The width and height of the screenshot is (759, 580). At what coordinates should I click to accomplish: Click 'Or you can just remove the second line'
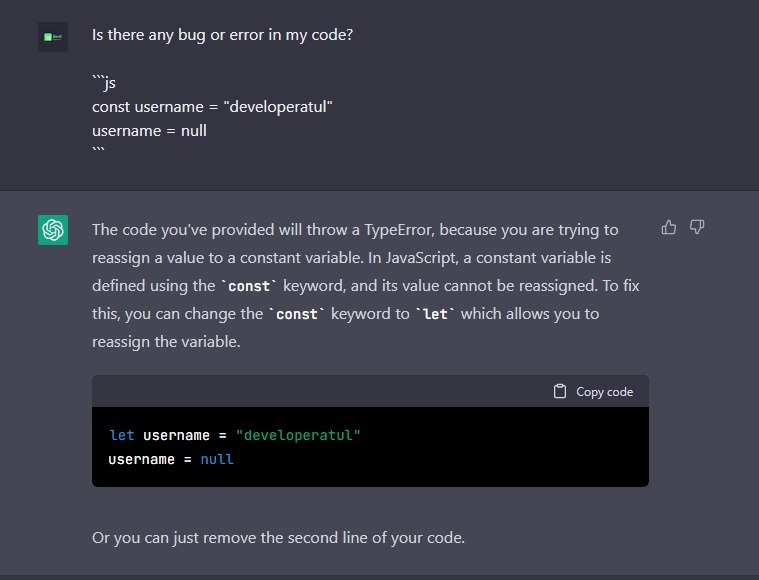pos(278,538)
